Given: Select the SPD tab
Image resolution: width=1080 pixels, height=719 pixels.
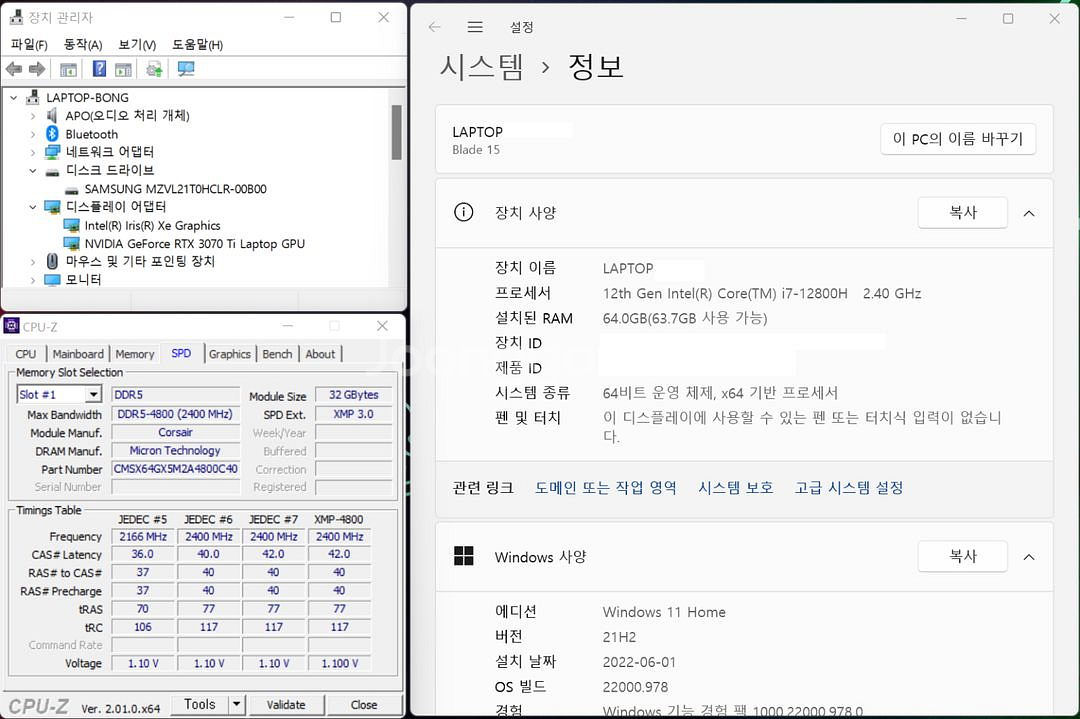Looking at the screenshot, I should [x=181, y=353].
